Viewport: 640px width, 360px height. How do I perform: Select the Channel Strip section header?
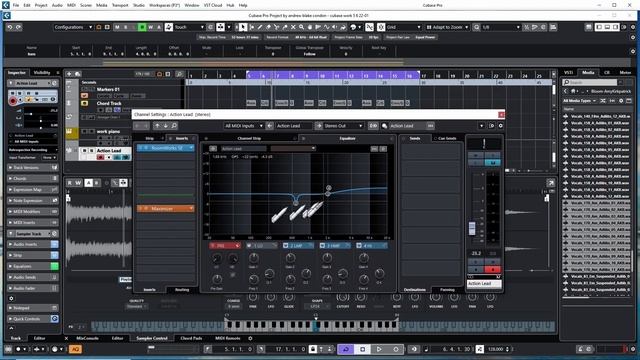click(x=249, y=138)
